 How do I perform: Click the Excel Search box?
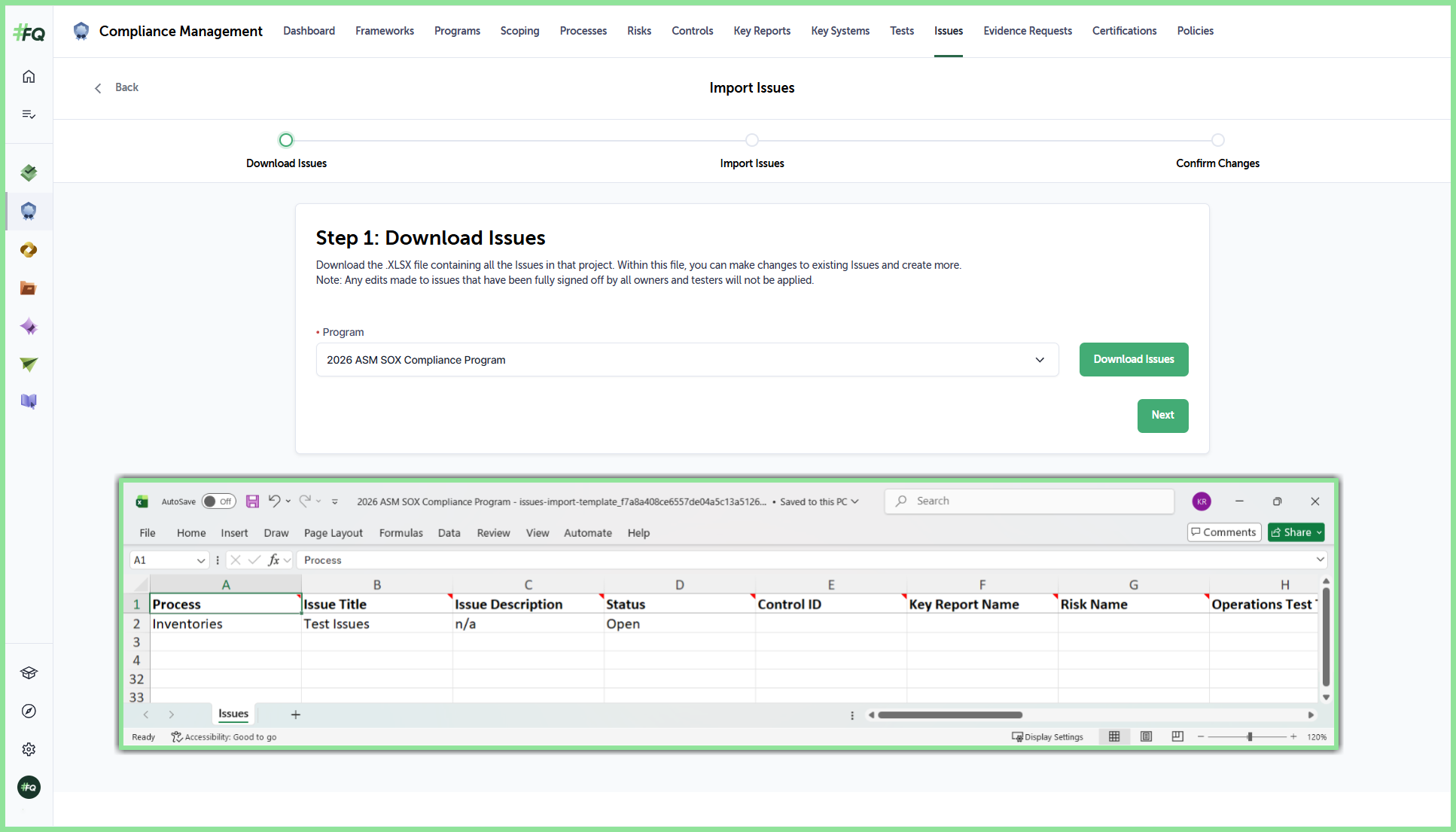click(x=1030, y=501)
